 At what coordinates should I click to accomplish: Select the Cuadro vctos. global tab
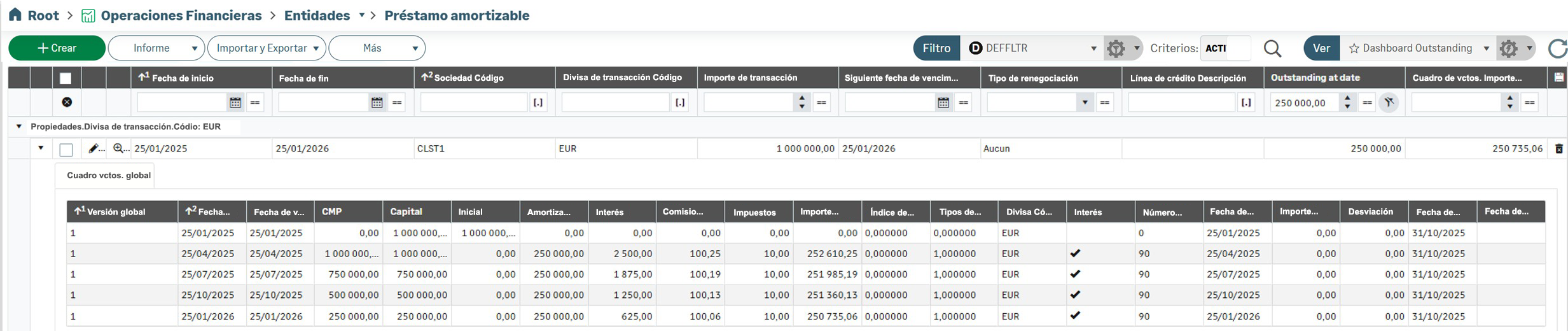click(109, 176)
